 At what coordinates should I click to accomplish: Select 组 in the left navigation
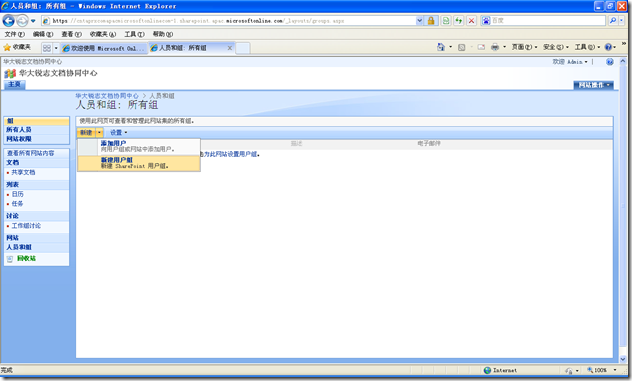[36, 121]
